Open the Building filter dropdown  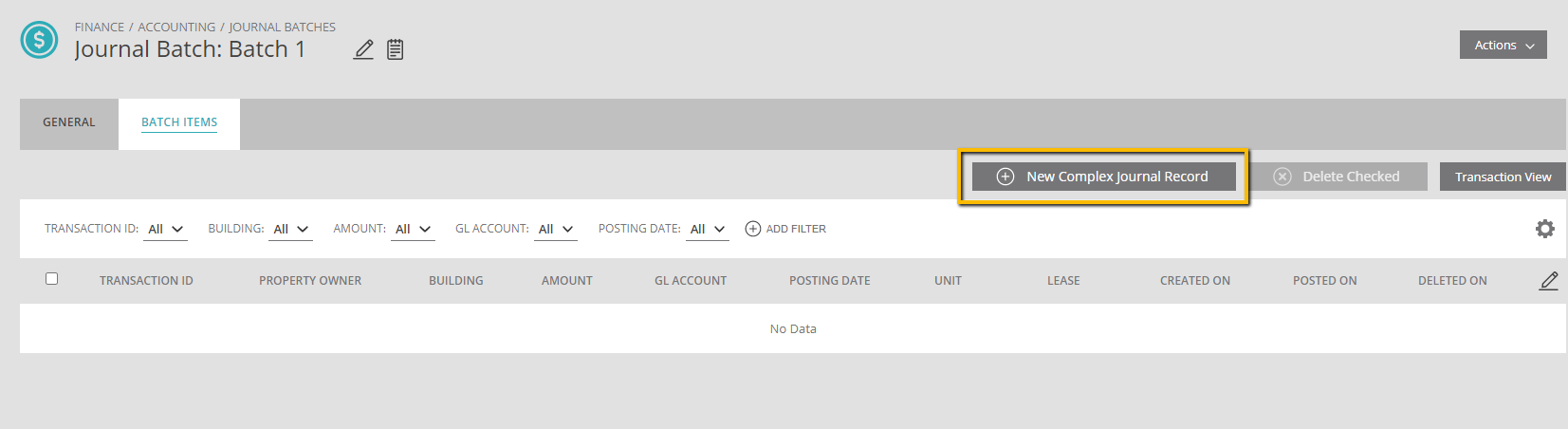(x=290, y=230)
